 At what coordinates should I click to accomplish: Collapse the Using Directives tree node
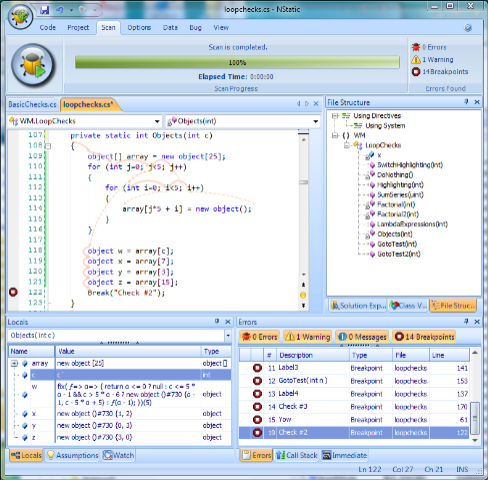point(335,116)
